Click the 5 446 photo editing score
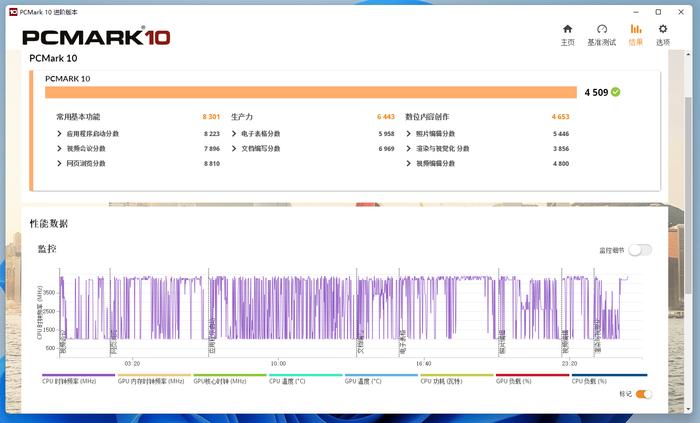The height and width of the screenshot is (423, 700). (x=561, y=134)
